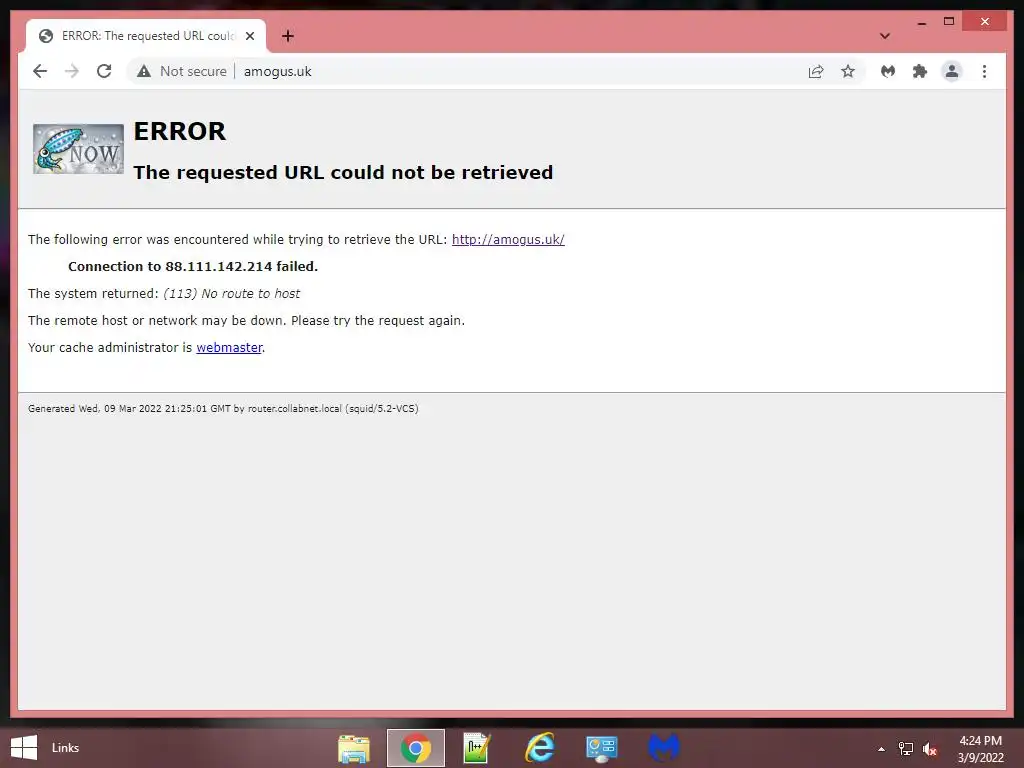Open Malwarebytes from the taskbar
The image size is (1024, 768).
pos(664,748)
